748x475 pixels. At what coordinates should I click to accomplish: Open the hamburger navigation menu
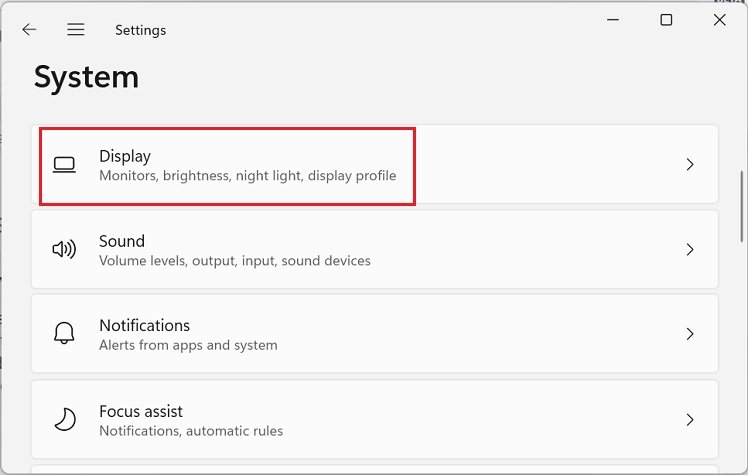coord(76,30)
